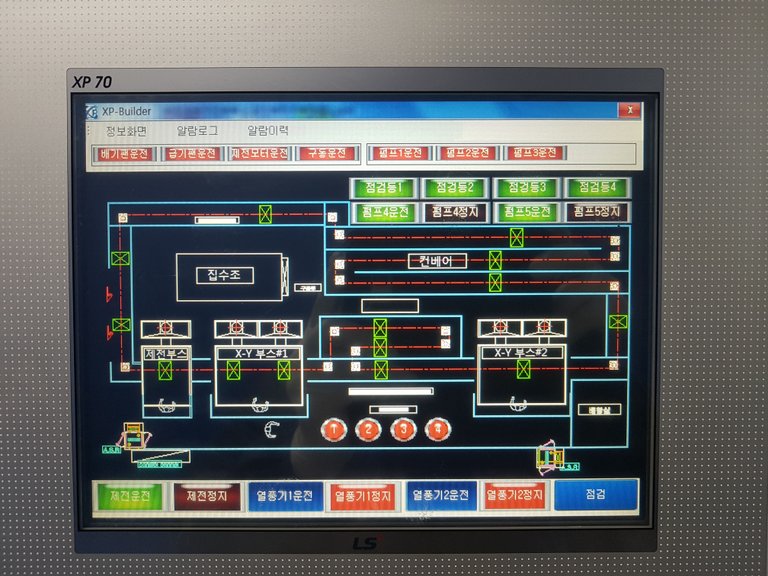
Task: Click right fan symbol above X-Y 부스#2
Action: pyautogui.click(x=544, y=327)
